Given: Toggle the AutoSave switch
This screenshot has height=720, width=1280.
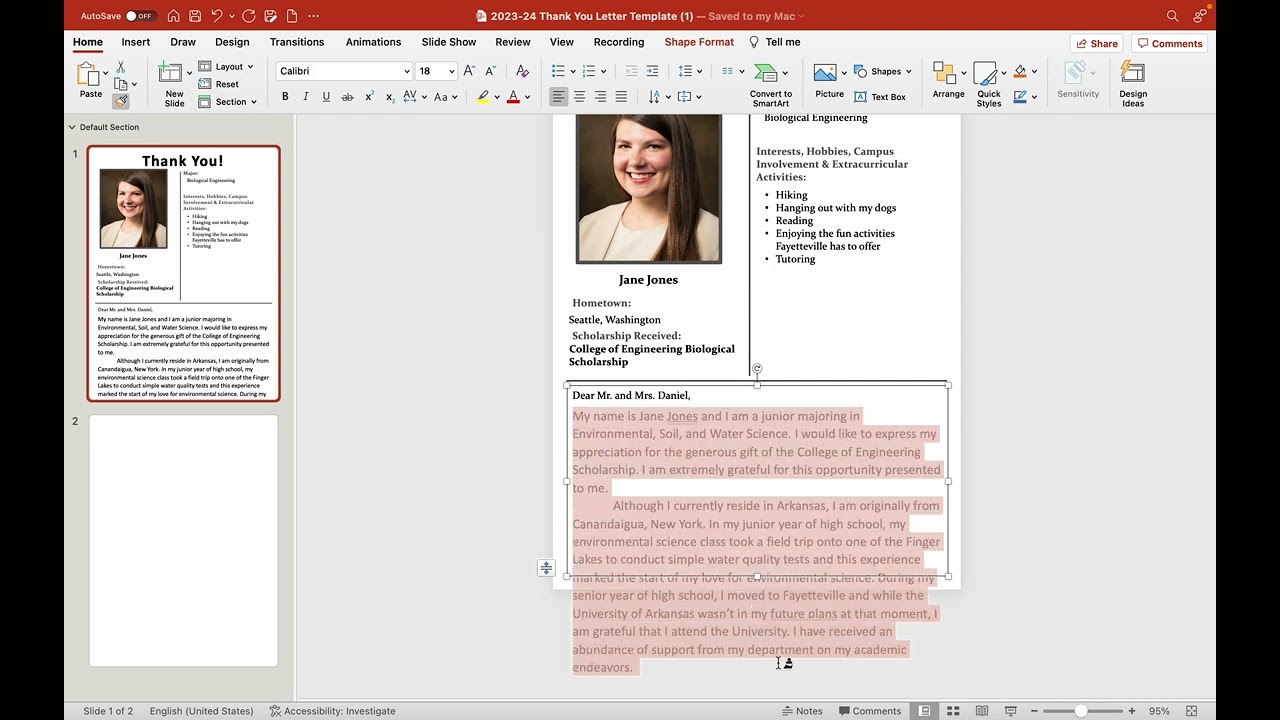Looking at the screenshot, I should point(140,16).
